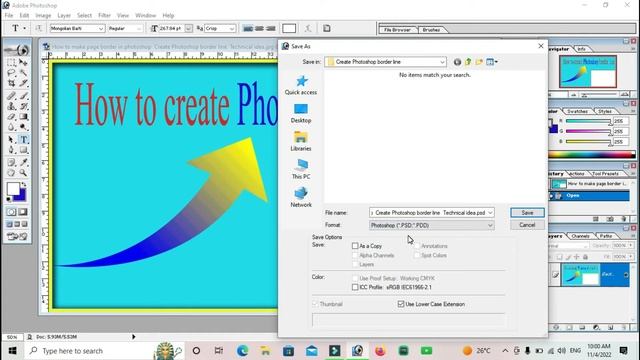Select the Zoom tool
The width and height of the screenshot is (640, 360).
click(x=23, y=173)
